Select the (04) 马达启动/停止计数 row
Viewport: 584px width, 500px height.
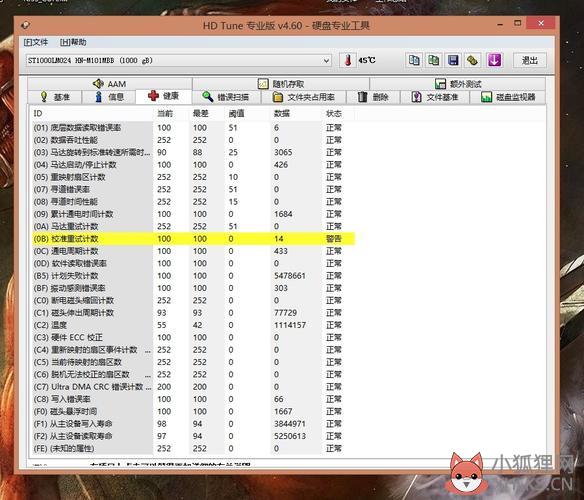point(193,165)
